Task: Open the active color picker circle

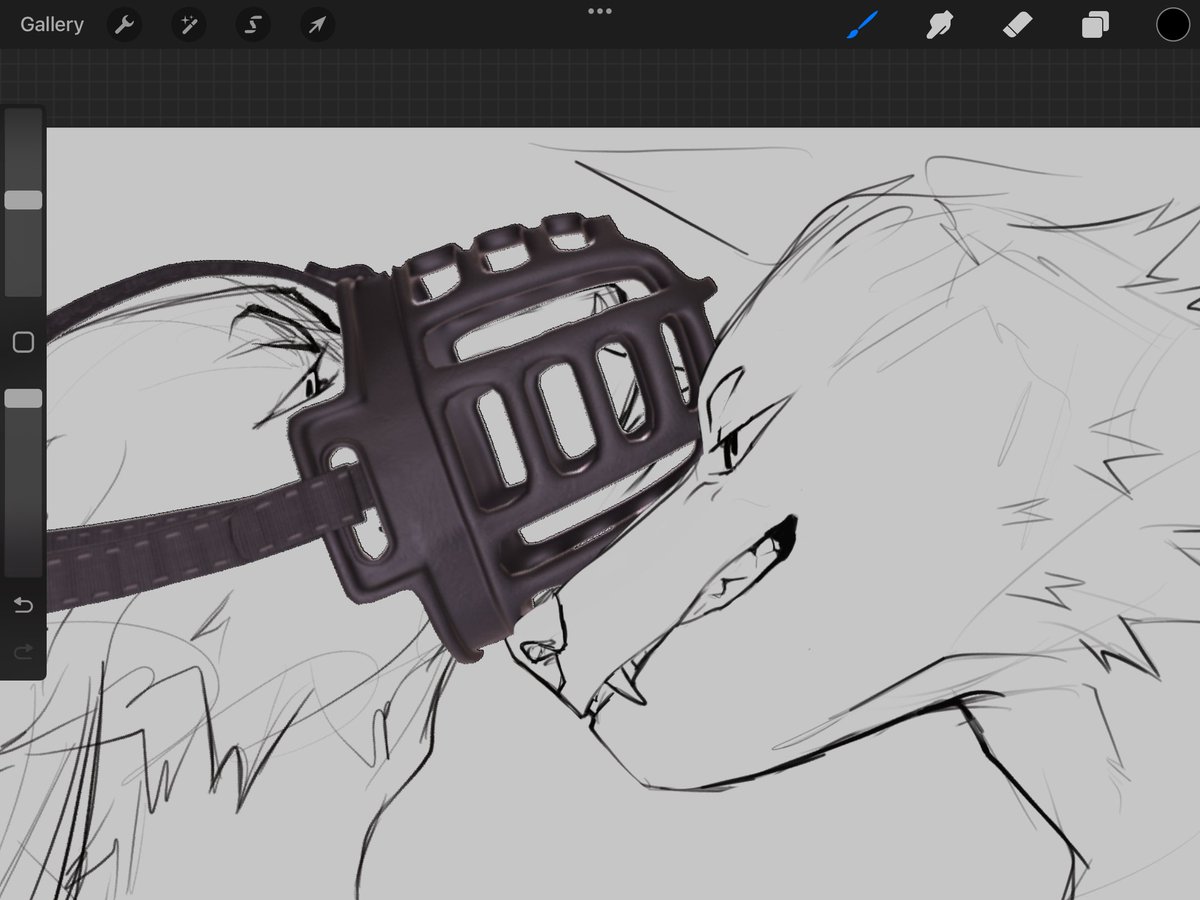Action: 1173,25
